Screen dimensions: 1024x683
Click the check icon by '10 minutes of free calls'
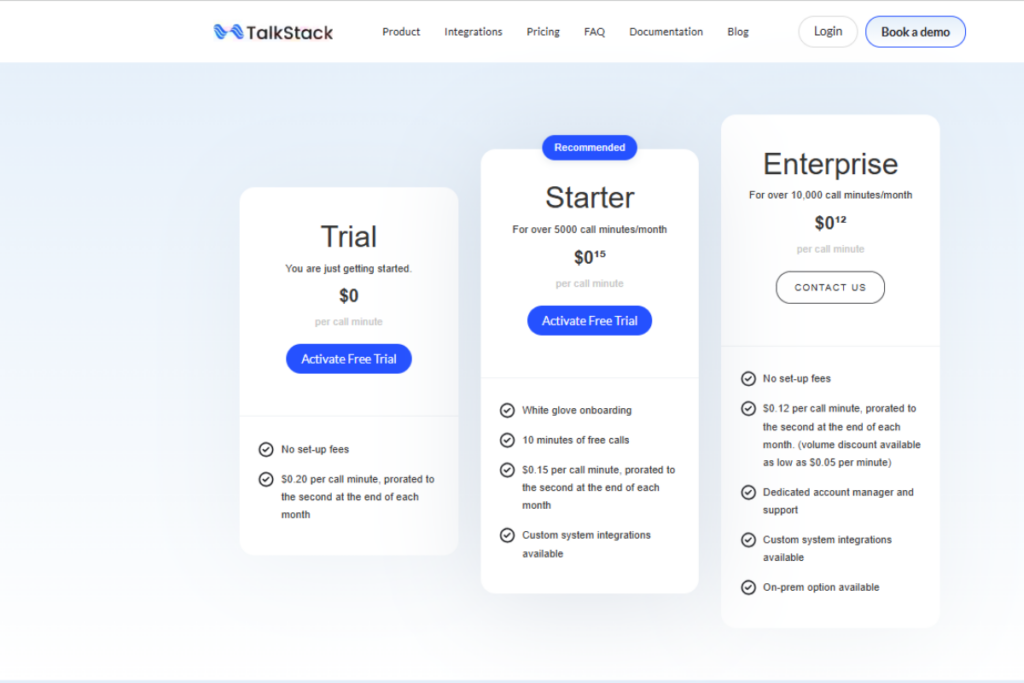[x=507, y=440]
